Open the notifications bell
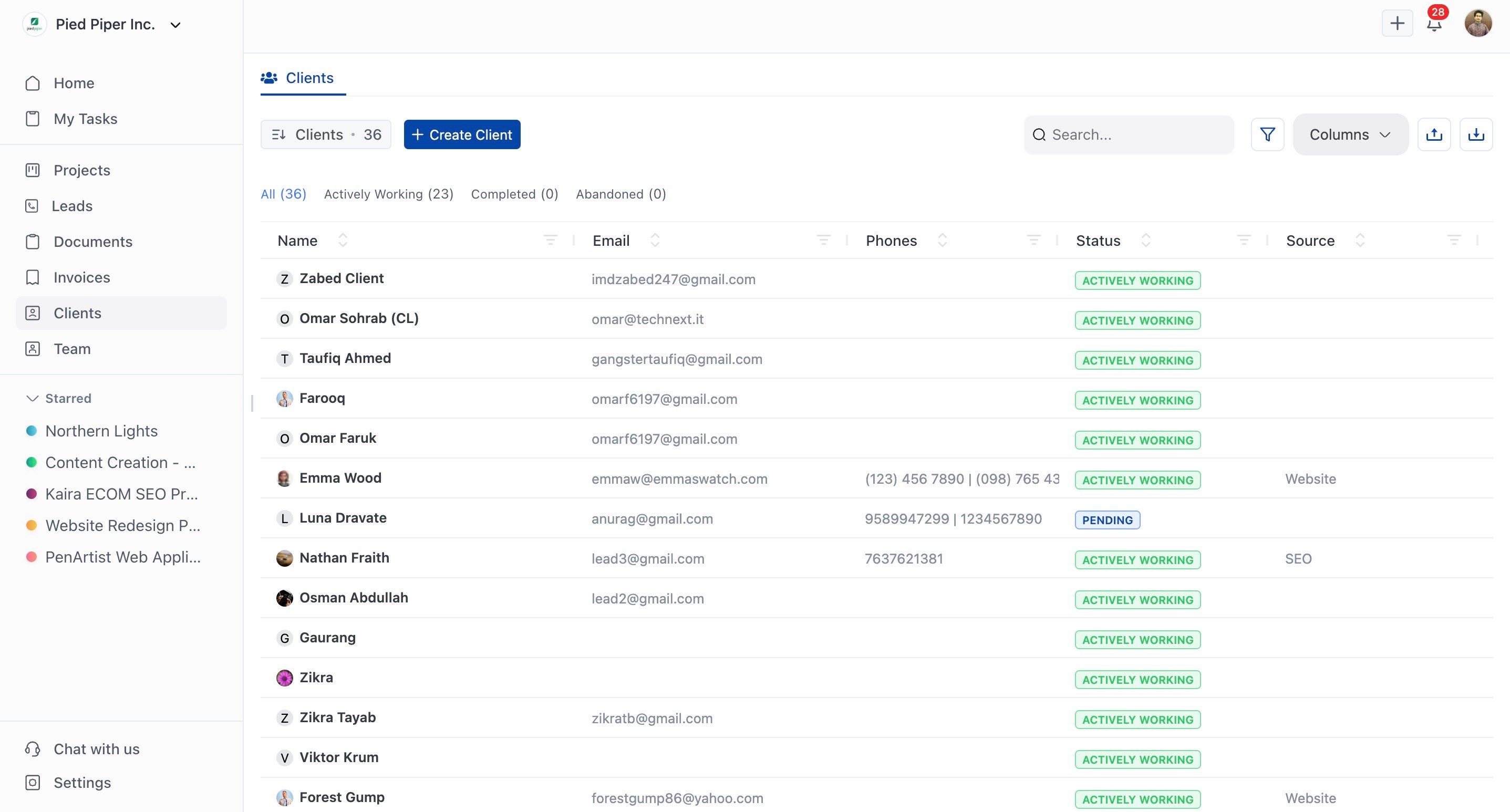Screen dimensions: 1510x812 point(1434,24)
